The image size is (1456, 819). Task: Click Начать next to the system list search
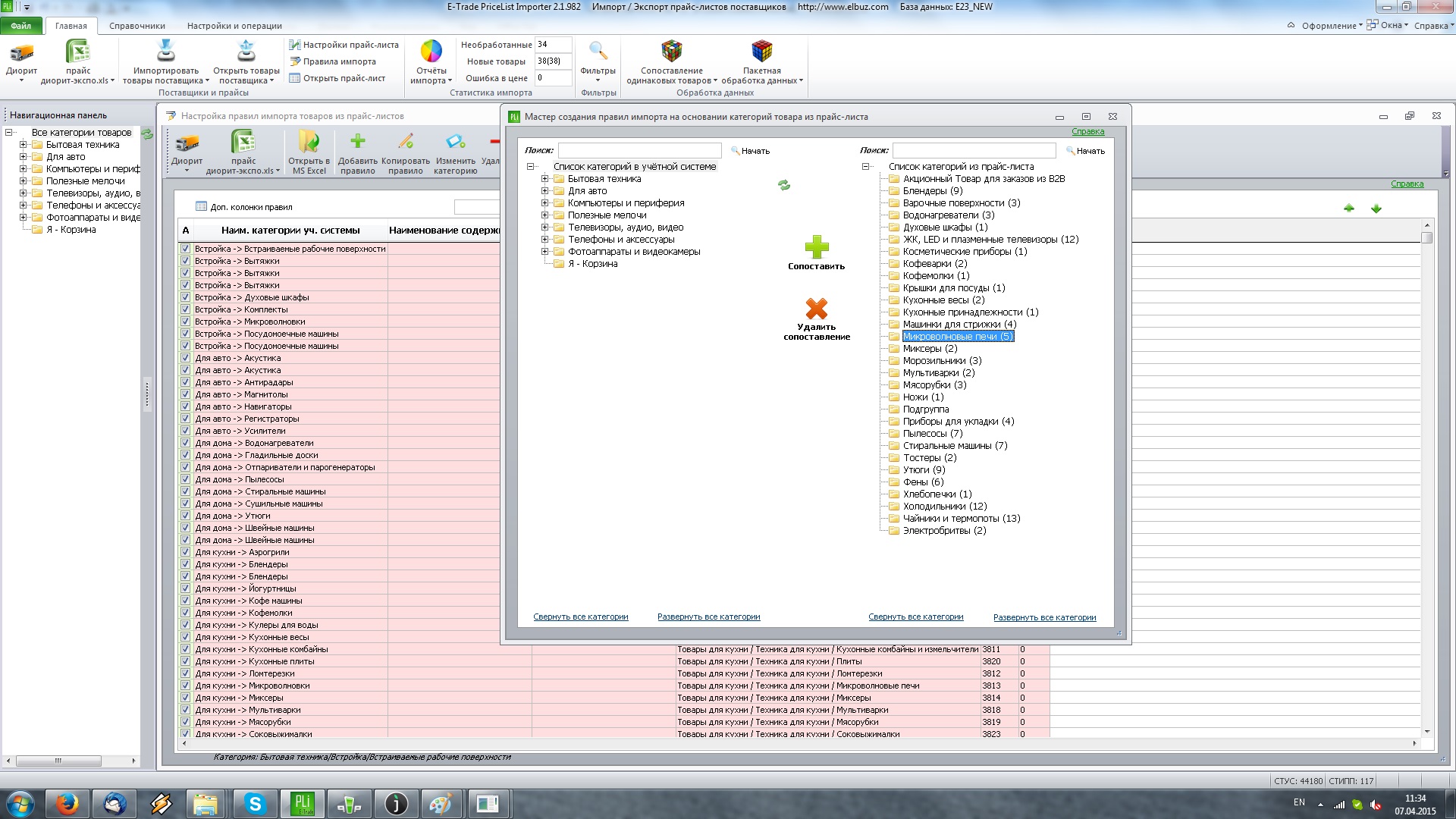click(x=751, y=151)
